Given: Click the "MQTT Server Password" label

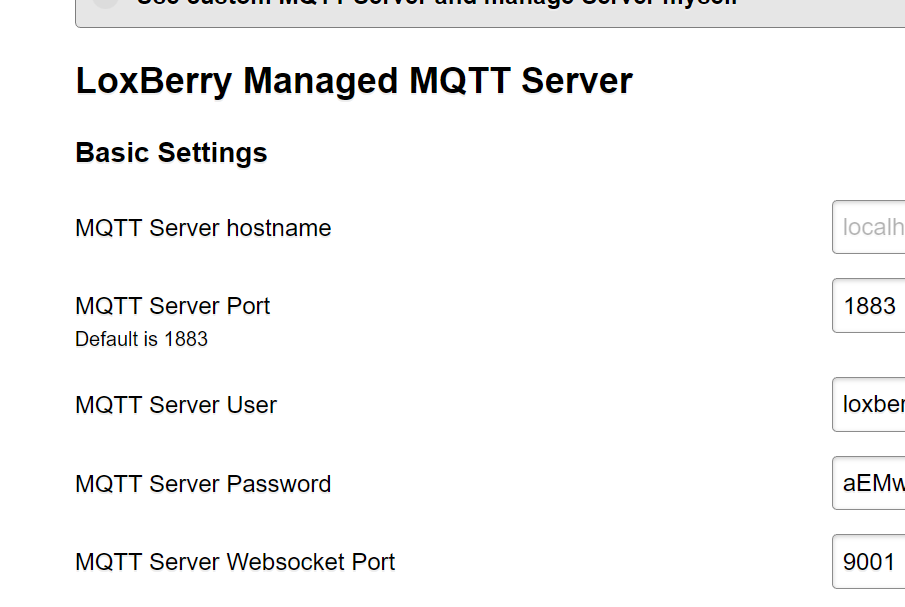Looking at the screenshot, I should 203,484.
